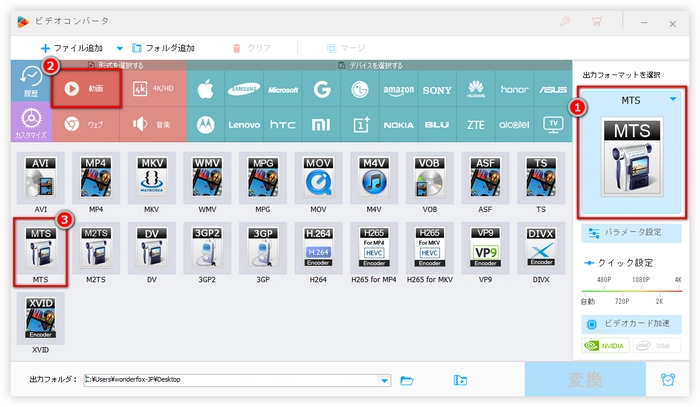
Task: Expand the ファイル追加 dropdown arrow
Action: click(x=119, y=48)
